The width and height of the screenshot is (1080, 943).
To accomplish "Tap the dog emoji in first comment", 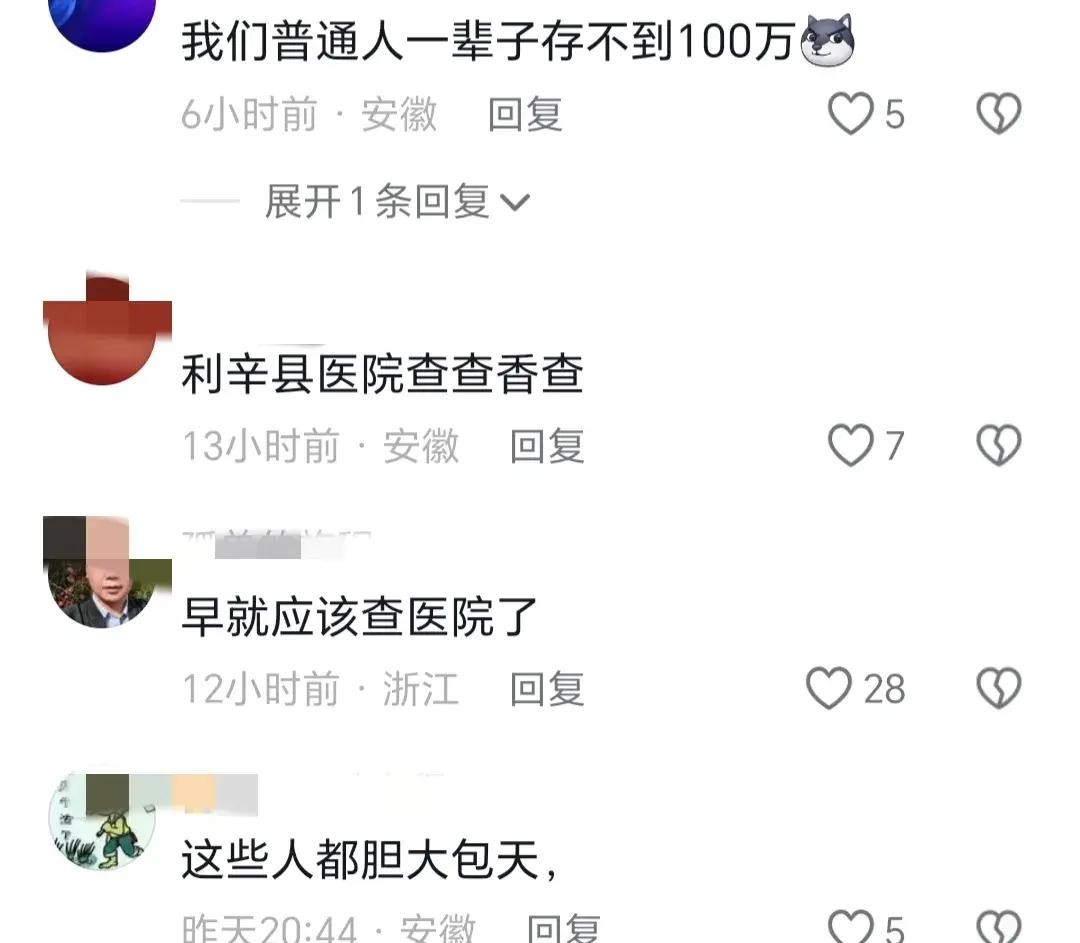I will [828, 40].
